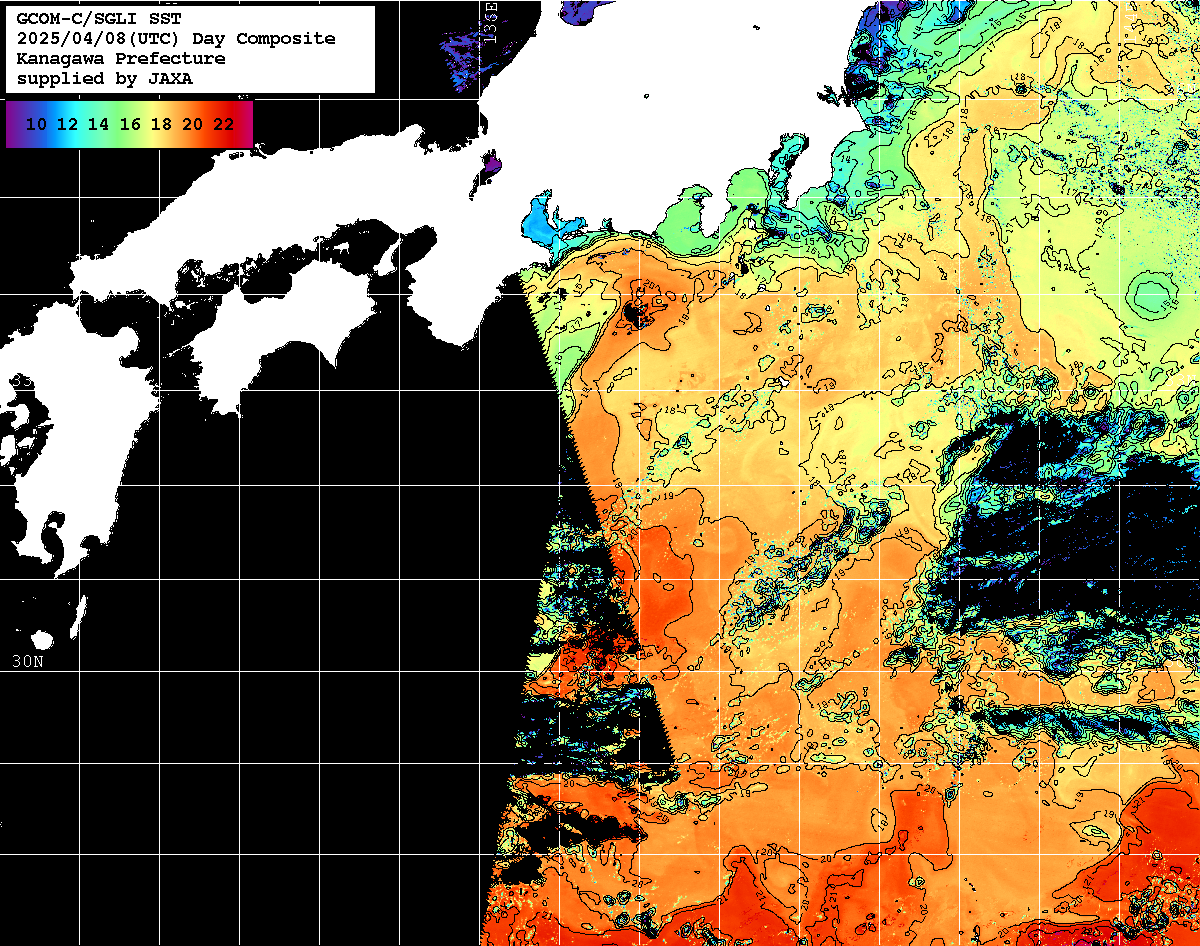Click the '10' value on temperature color scale
This screenshot has height=946, width=1200.
pyautogui.click(x=36, y=124)
